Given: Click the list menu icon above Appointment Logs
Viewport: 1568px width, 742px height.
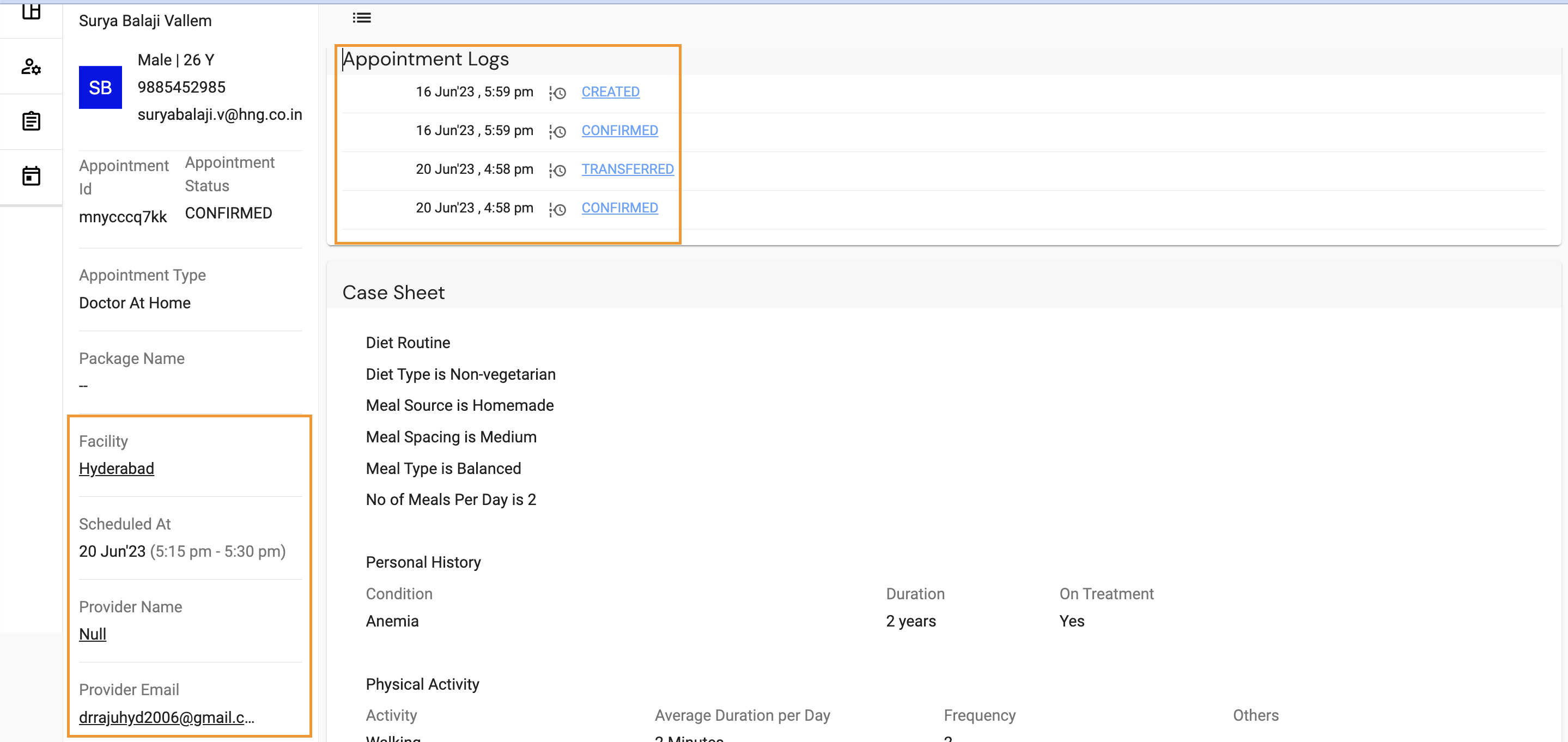Looking at the screenshot, I should [362, 17].
